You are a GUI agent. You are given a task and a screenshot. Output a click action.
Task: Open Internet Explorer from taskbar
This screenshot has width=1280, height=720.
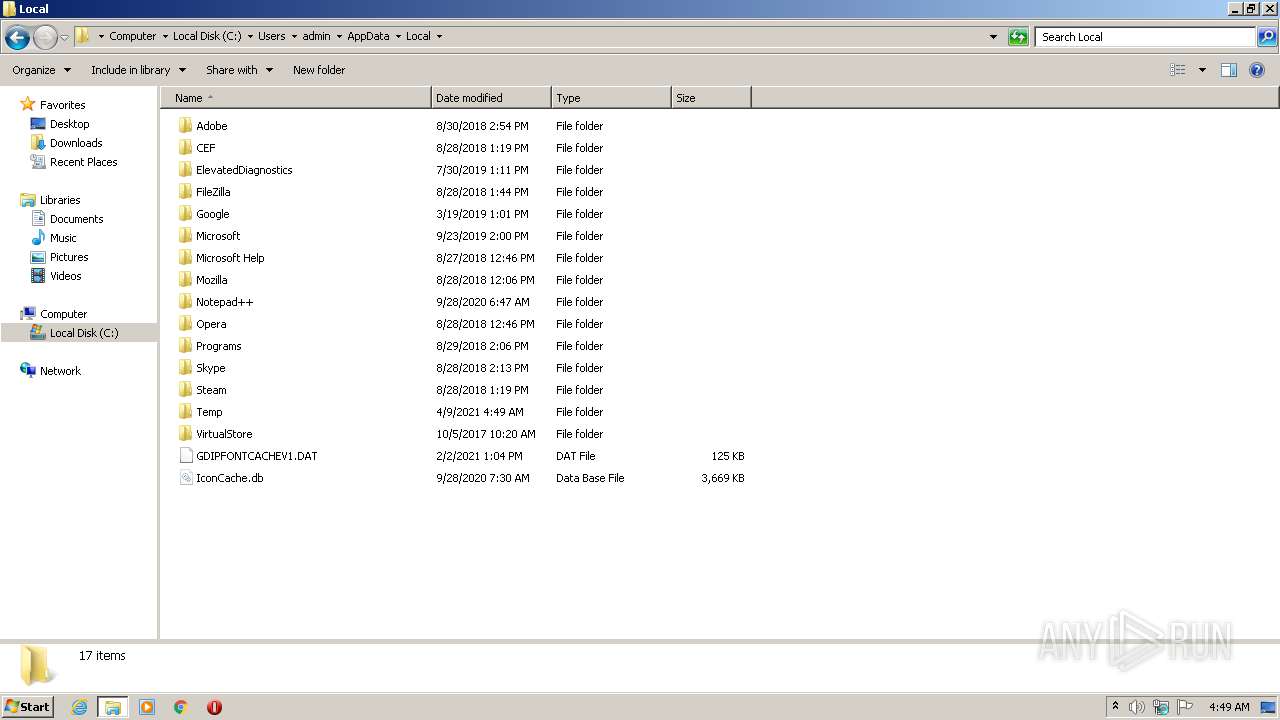tap(79, 707)
